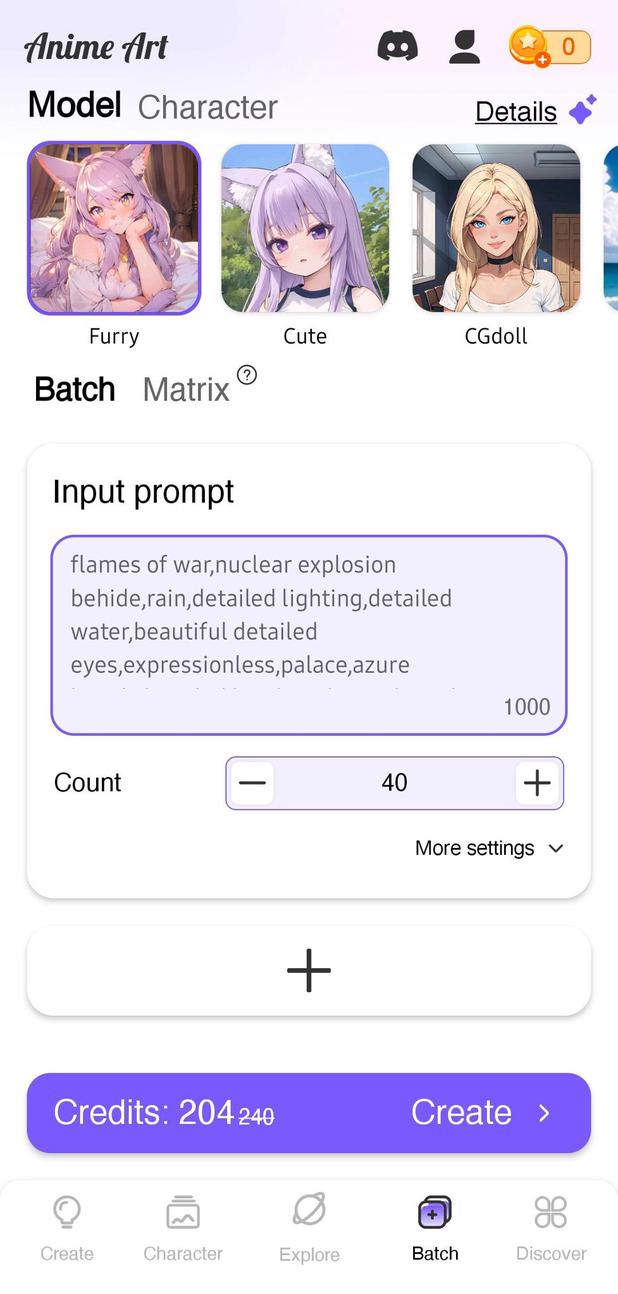Switch to the Matrix tab

coord(186,389)
